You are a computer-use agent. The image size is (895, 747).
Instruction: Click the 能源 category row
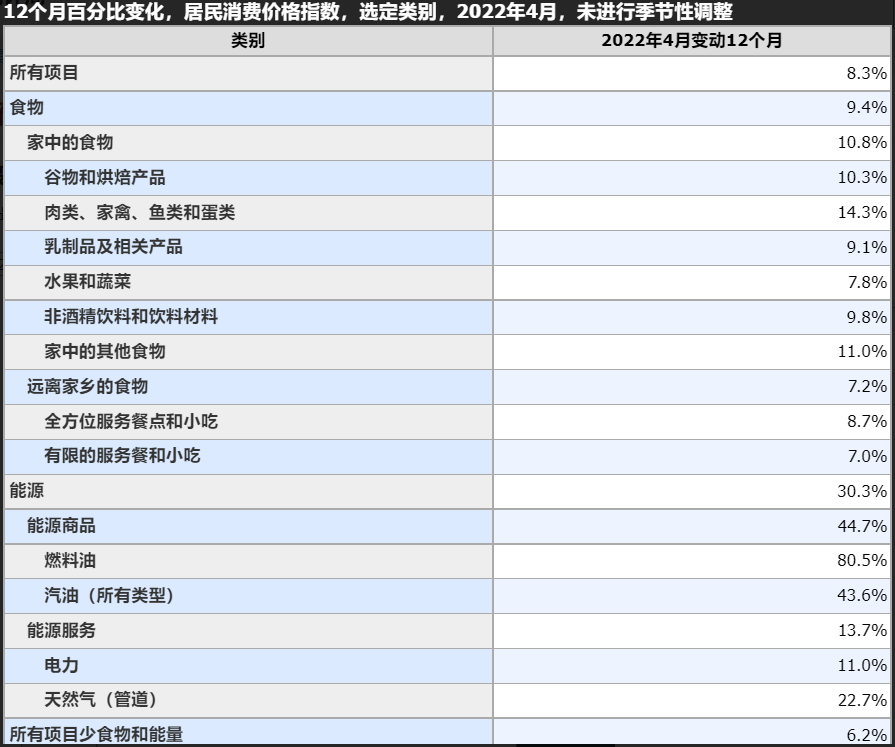click(28, 493)
